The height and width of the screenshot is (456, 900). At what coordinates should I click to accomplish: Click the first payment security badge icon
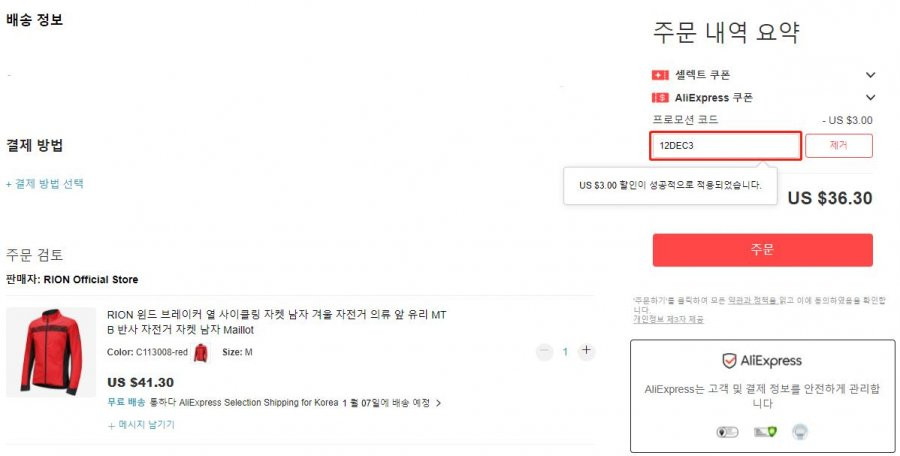pos(727,432)
